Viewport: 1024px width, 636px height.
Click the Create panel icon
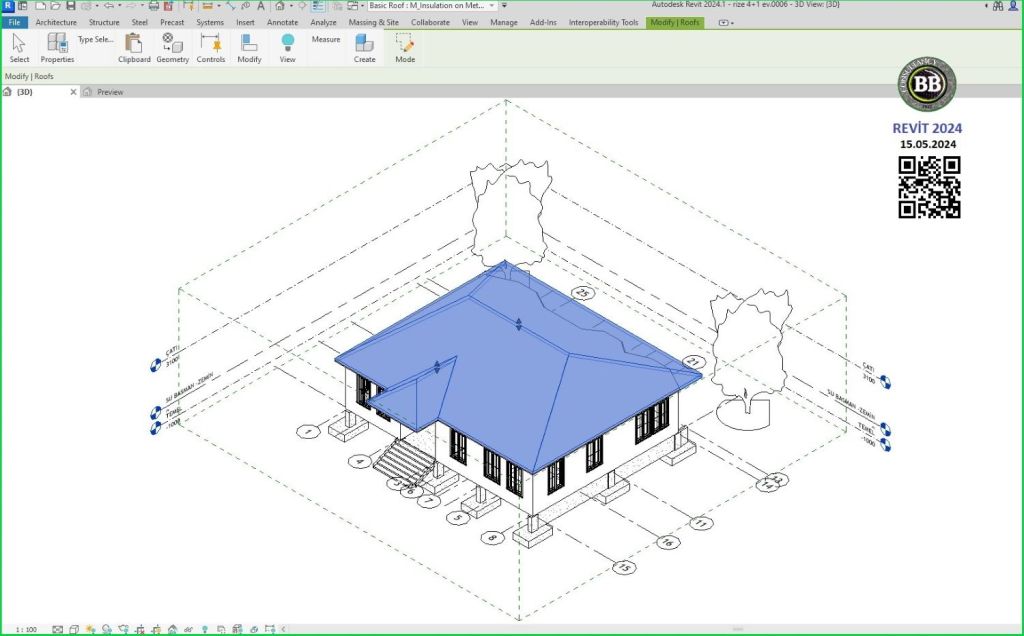364,43
